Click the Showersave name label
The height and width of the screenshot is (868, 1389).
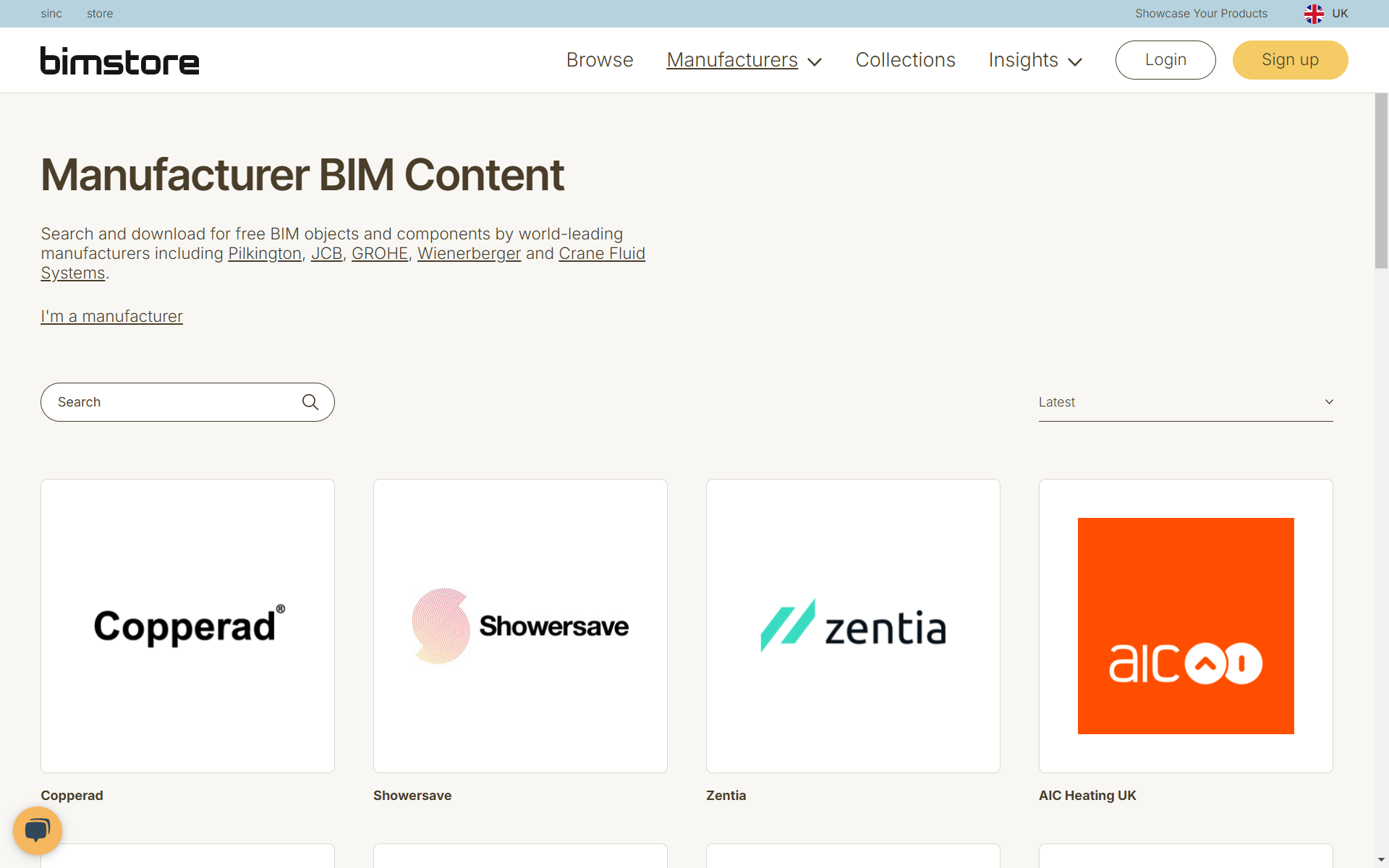[x=412, y=796]
